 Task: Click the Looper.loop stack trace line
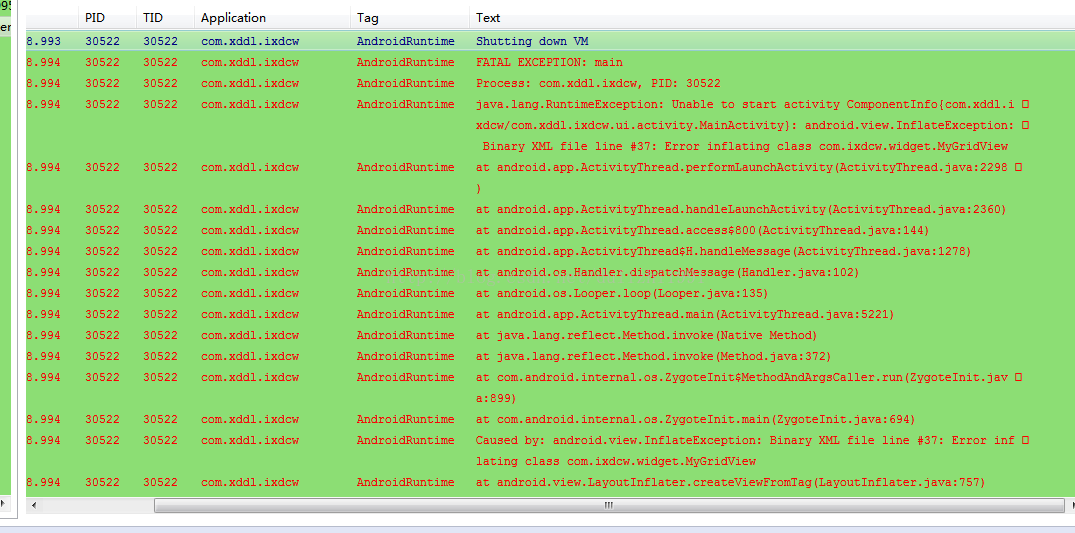tap(621, 293)
